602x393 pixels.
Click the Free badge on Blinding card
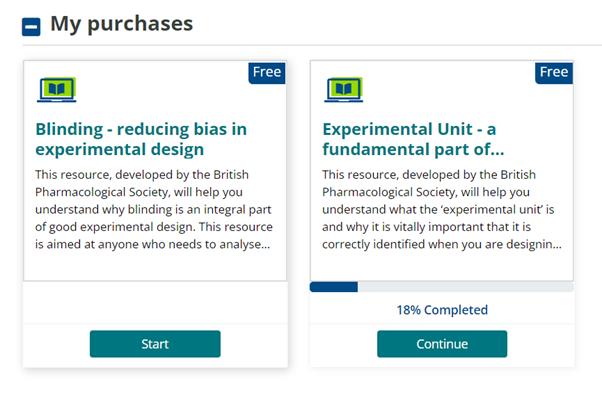(267, 73)
